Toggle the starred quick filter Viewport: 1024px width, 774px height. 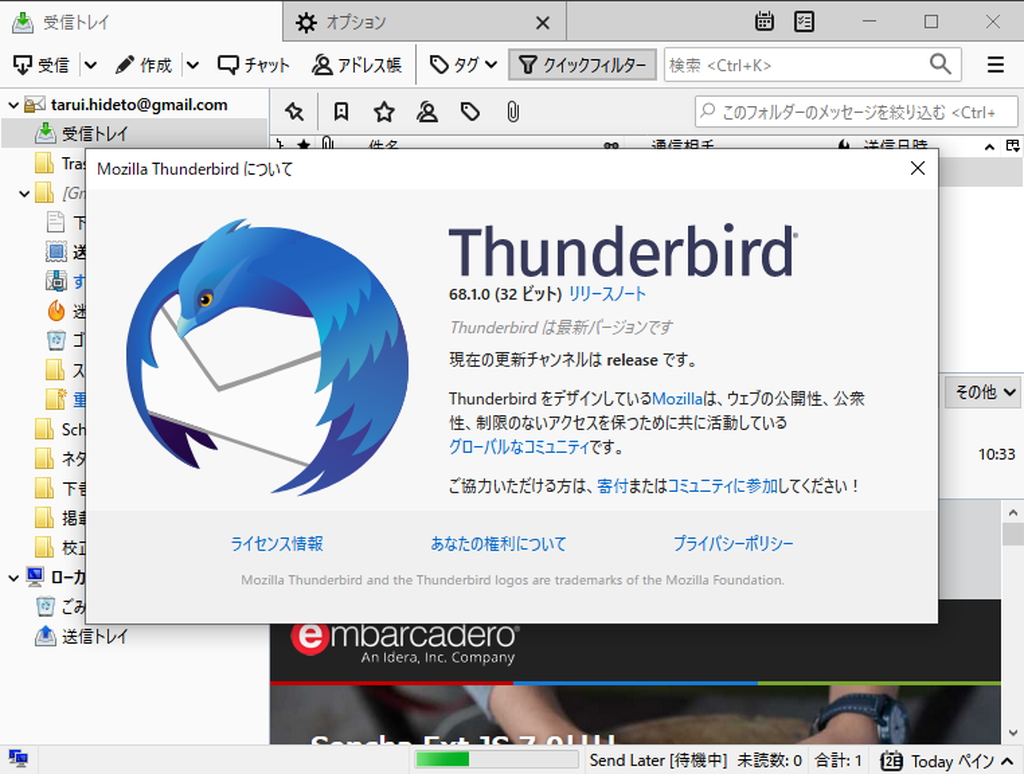pyautogui.click(x=383, y=112)
